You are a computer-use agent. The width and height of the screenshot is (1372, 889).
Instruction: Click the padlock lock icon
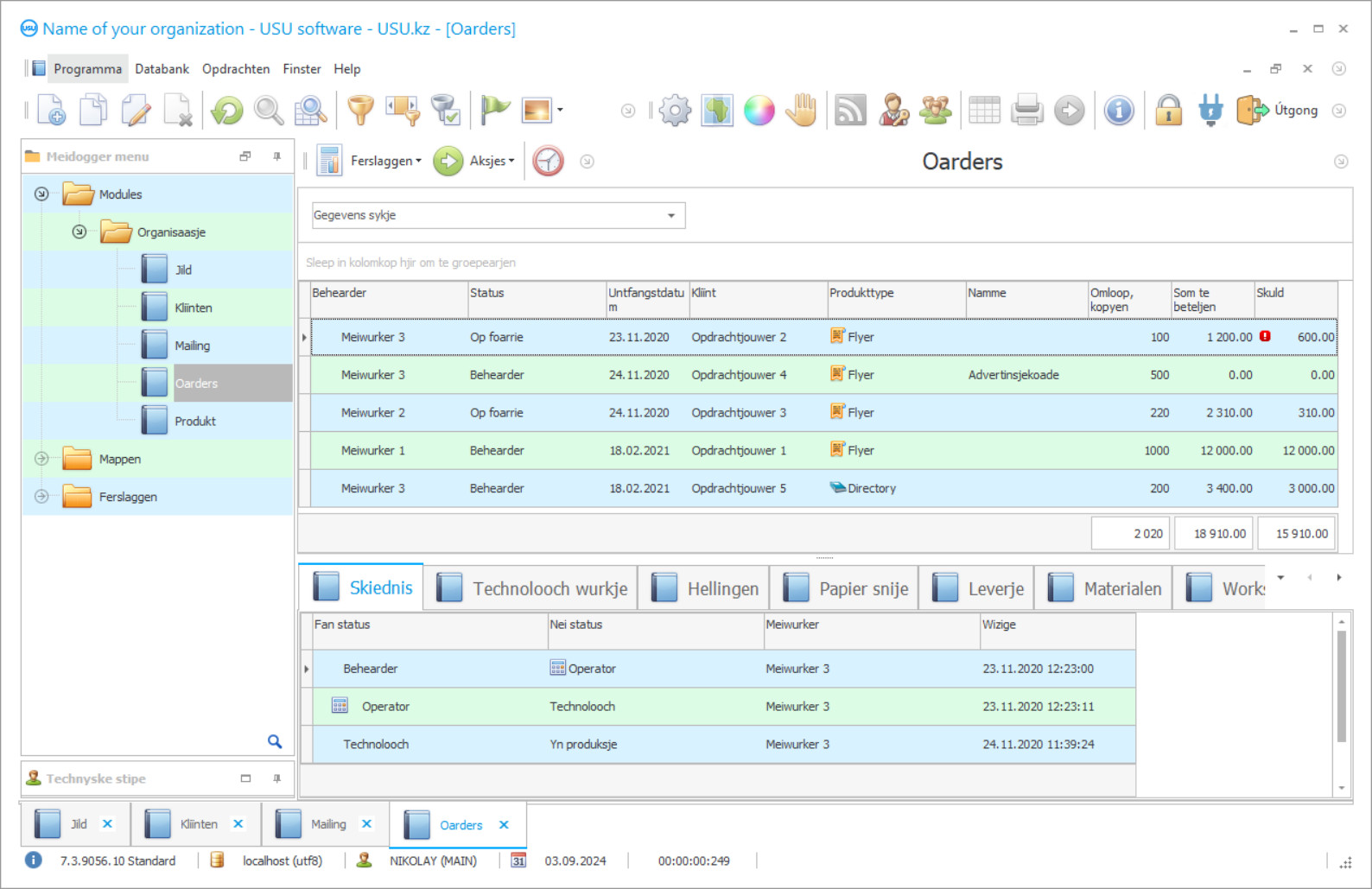tap(1168, 111)
